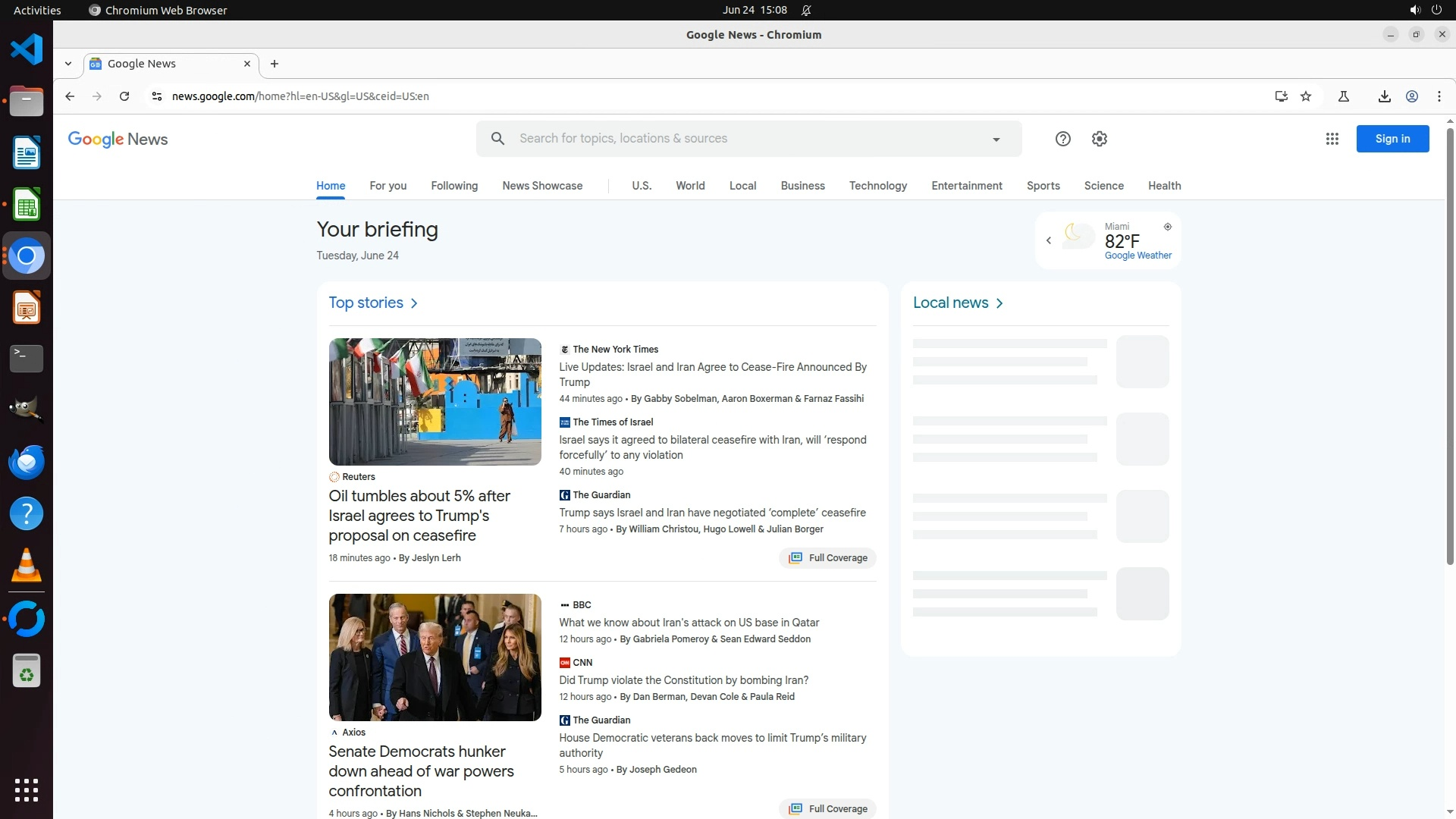Click the search magnifier icon
The height and width of the screenshot is (819, 1456).
[497, 139]
